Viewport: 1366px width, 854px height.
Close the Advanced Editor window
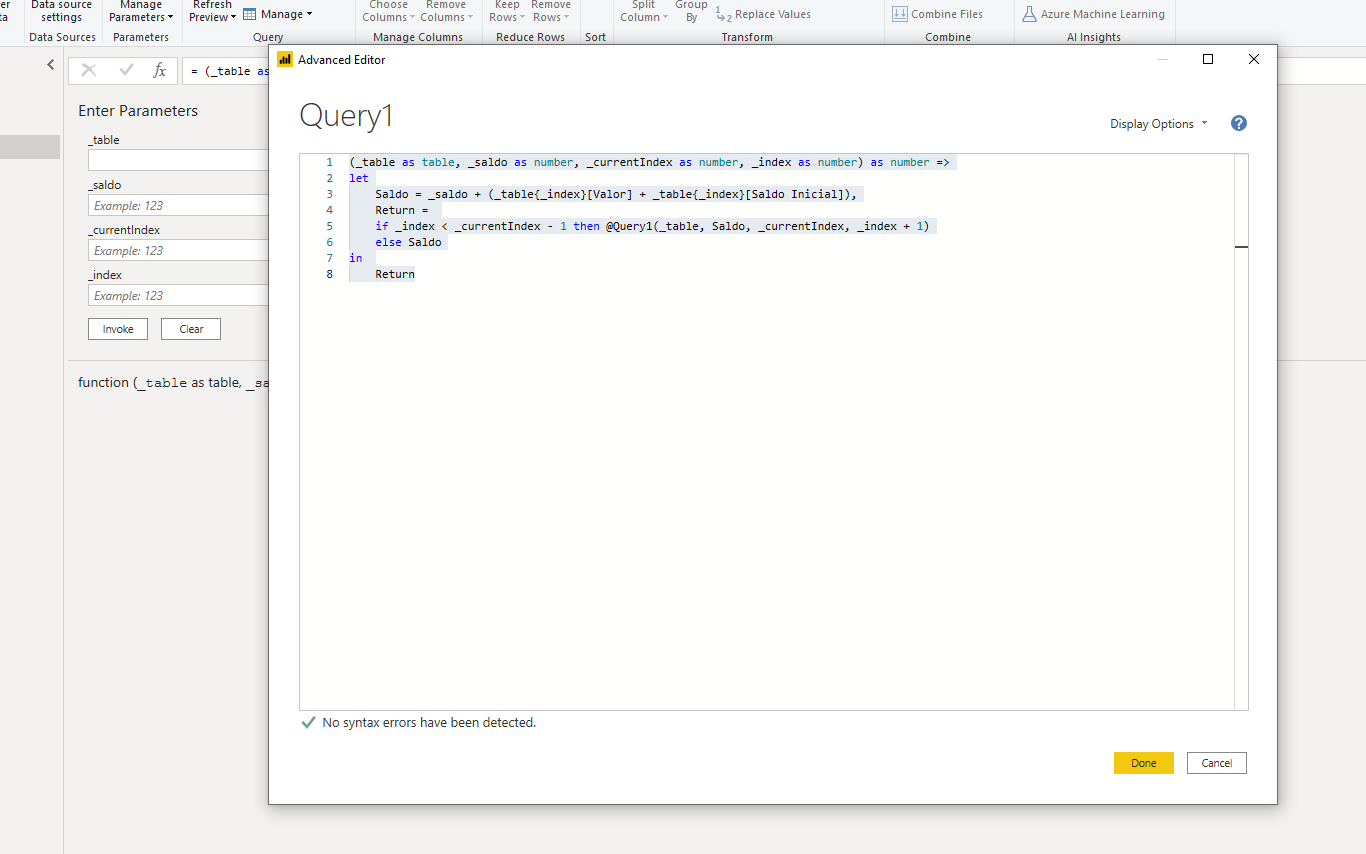click(x=1254, y=59)
